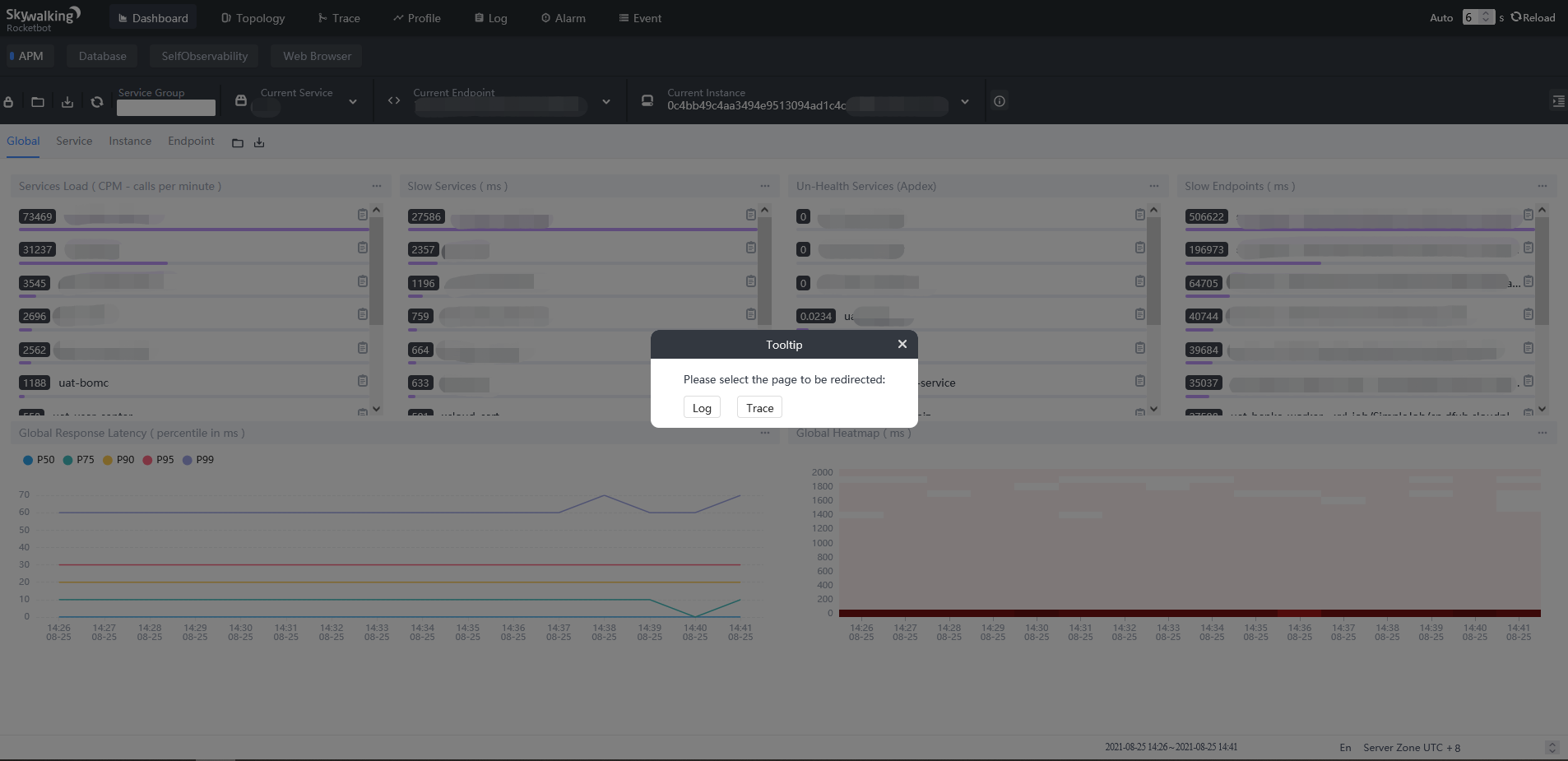Click the lock icon in the toolbar

[8, 102]
